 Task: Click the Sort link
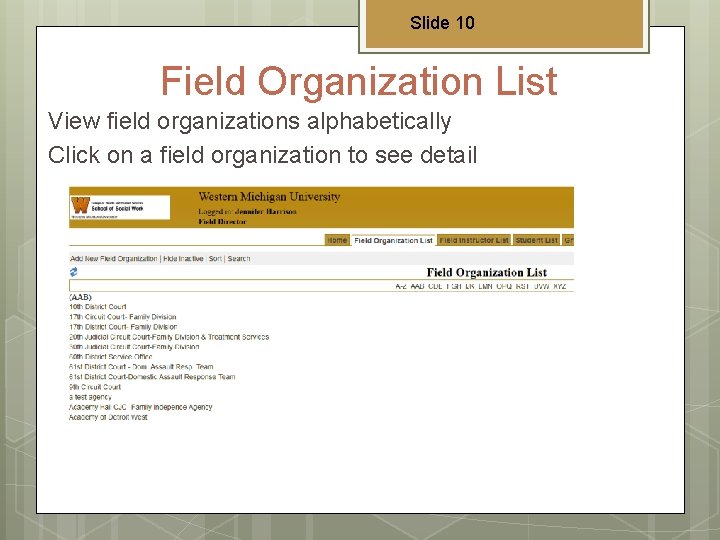[x=215, y=259]
